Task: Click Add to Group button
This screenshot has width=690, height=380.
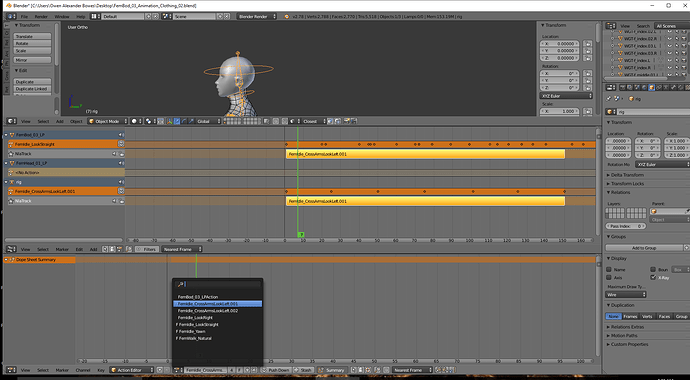Action: tap(644, 248)
